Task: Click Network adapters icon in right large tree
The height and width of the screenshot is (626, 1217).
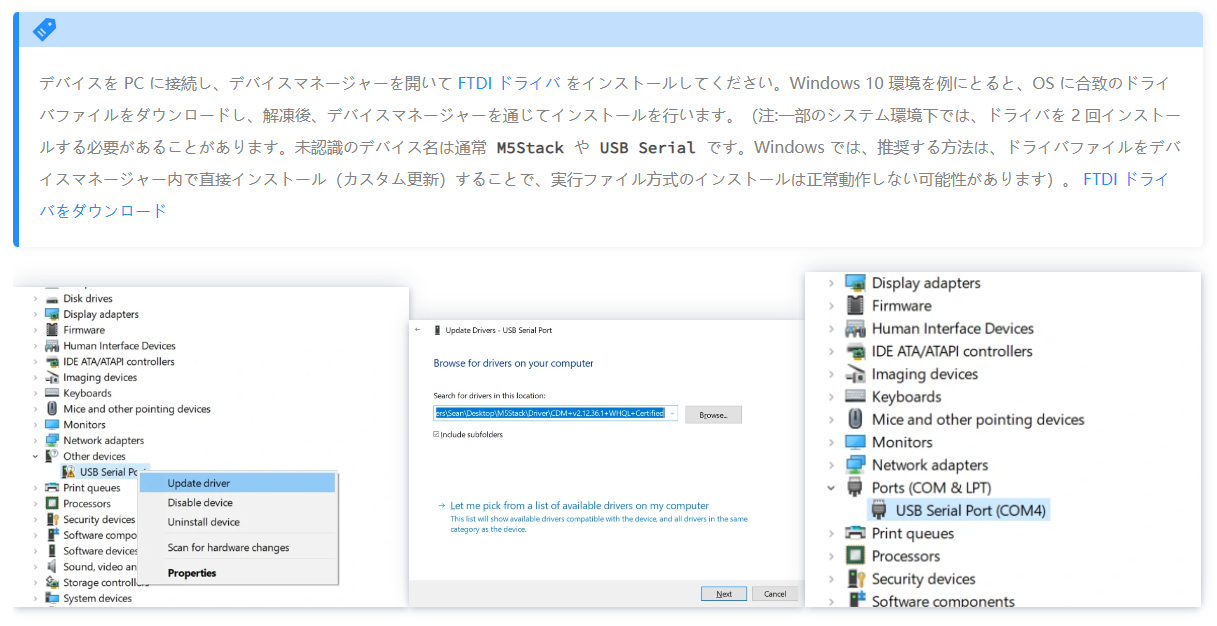Action: (x=855, y=465)
